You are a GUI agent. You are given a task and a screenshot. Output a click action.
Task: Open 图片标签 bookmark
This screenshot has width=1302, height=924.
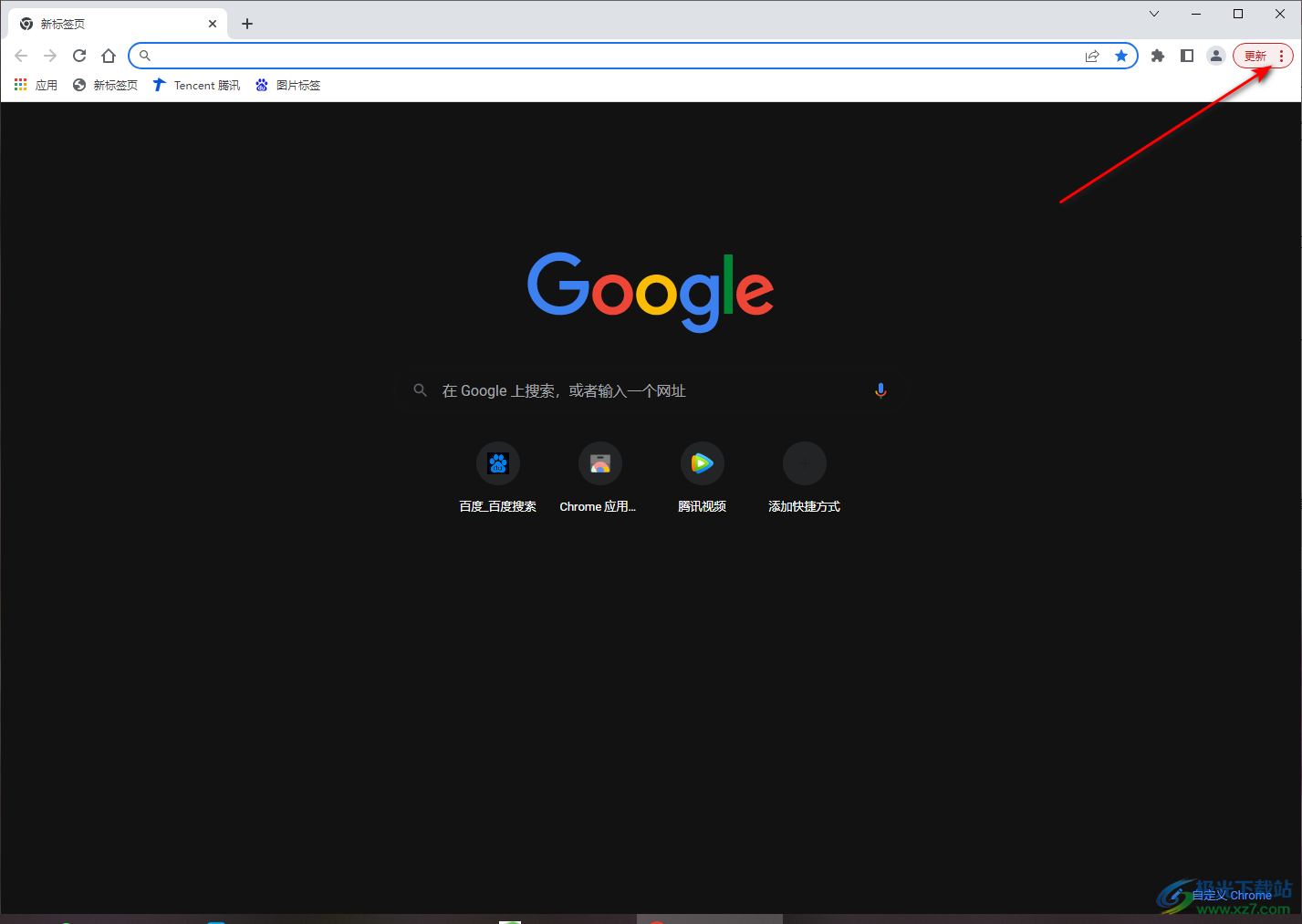pyautogui.click(x=288, y=85)
